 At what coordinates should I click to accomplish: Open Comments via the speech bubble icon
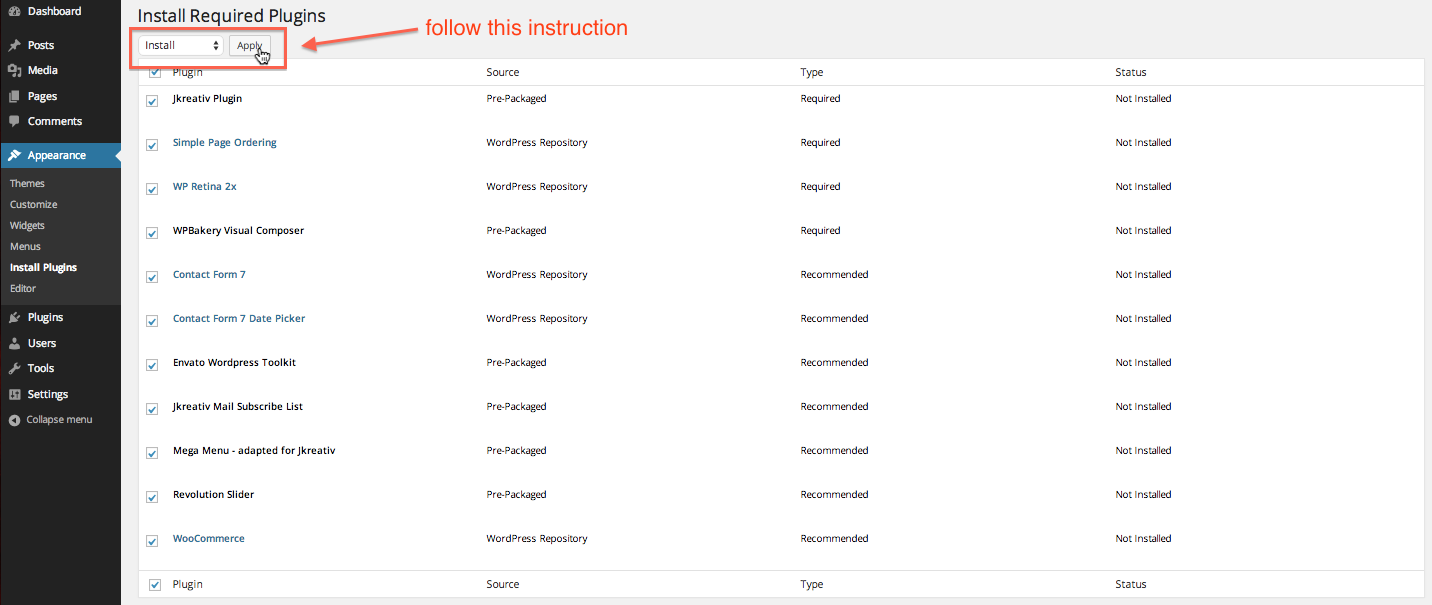[x=16, y=121]
